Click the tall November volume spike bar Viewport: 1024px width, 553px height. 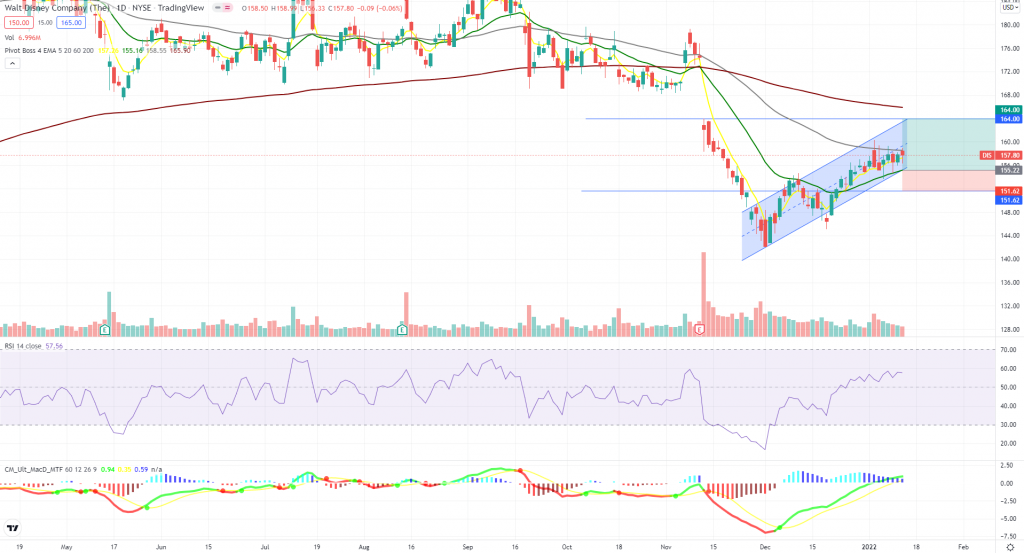(703, 294)
